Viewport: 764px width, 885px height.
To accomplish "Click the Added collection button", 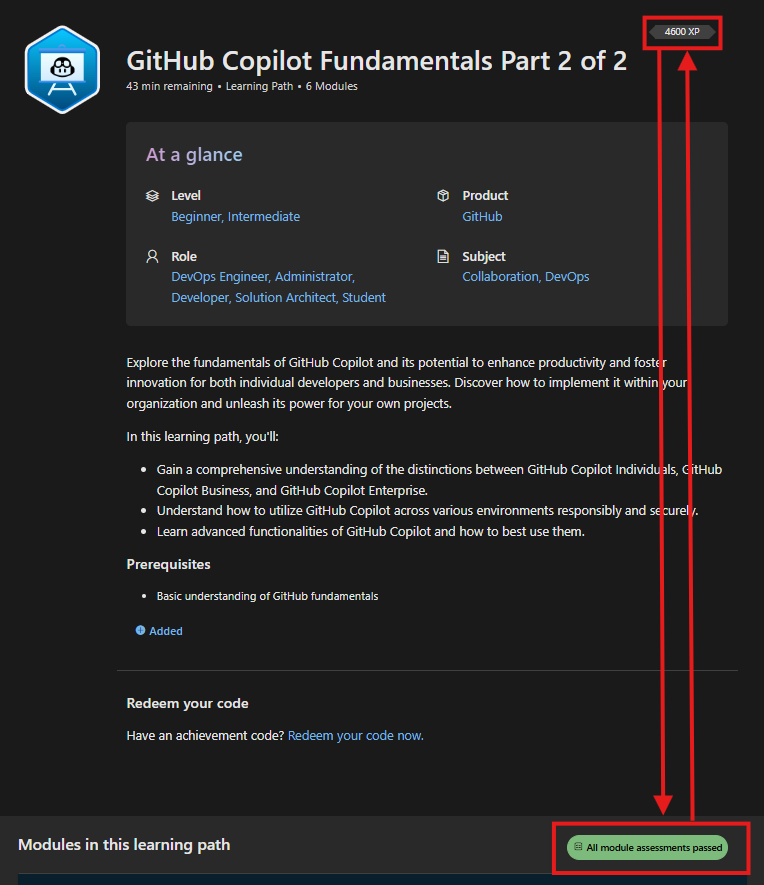I will click(159, 631).
